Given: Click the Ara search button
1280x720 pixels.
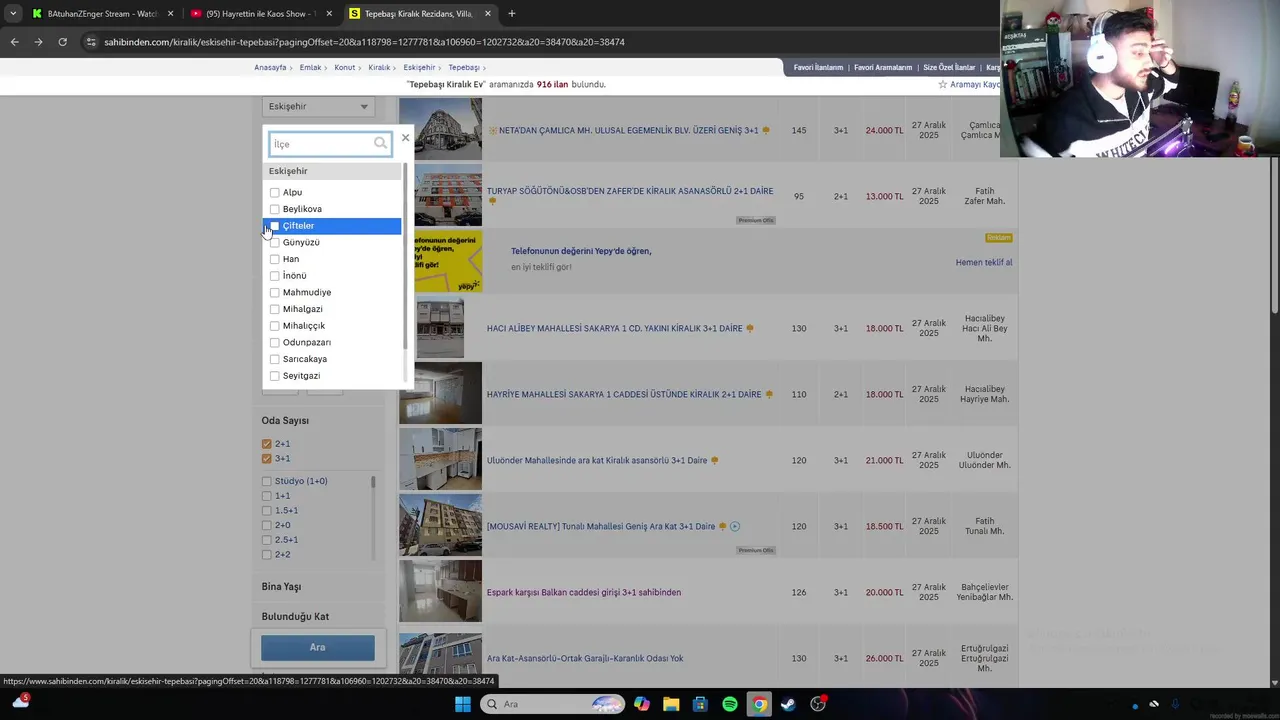Looking at the screenshot, I should coord(318,647).
